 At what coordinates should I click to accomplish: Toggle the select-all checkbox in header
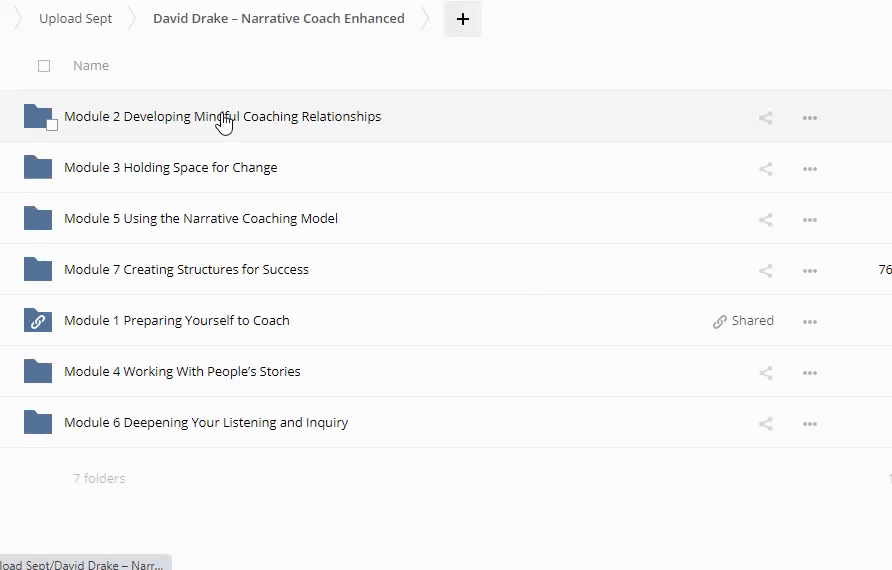(x=44, y=66)
